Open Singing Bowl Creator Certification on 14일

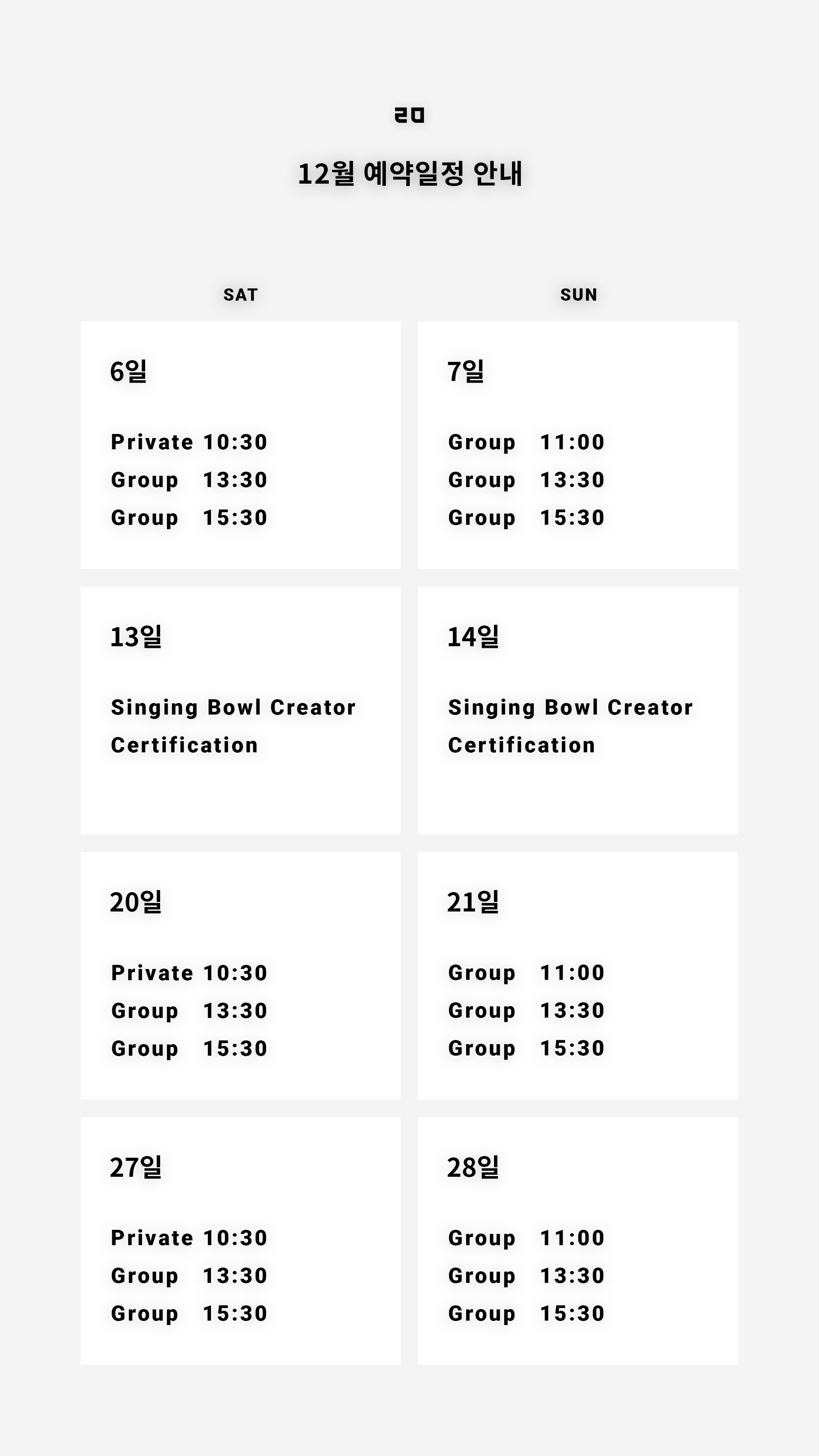tap(570, 726)
